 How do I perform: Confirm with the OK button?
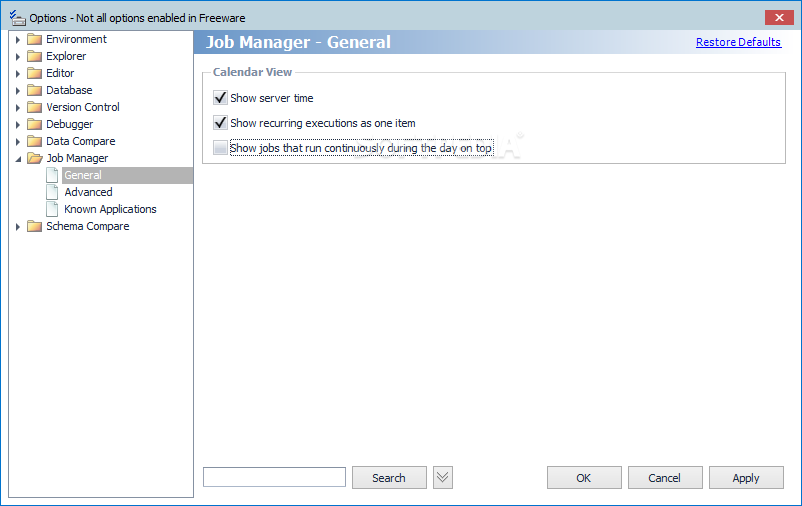click(x=584, y=478)
